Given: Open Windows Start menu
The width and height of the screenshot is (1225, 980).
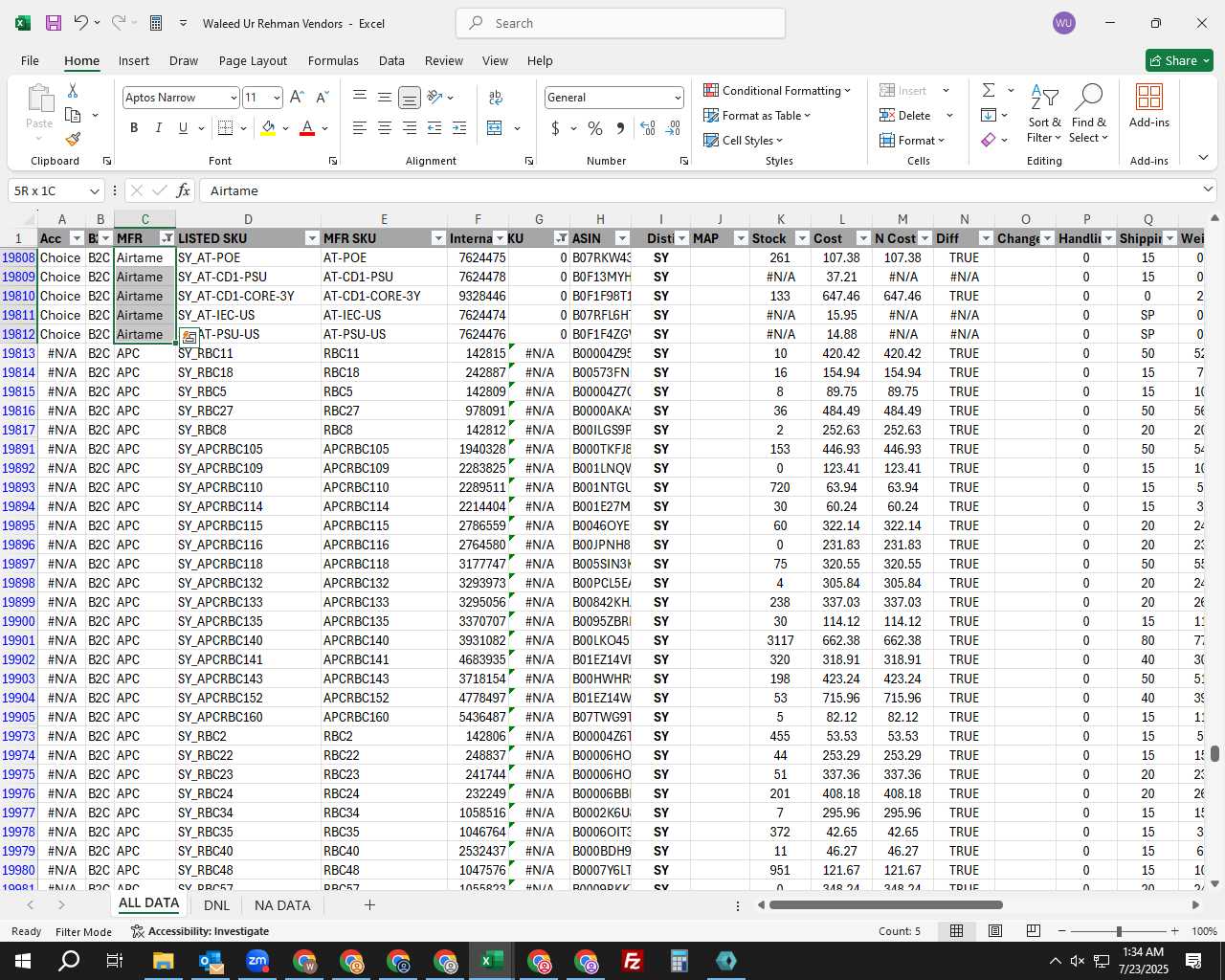Looking at the screenshot, I should point(23,961).
